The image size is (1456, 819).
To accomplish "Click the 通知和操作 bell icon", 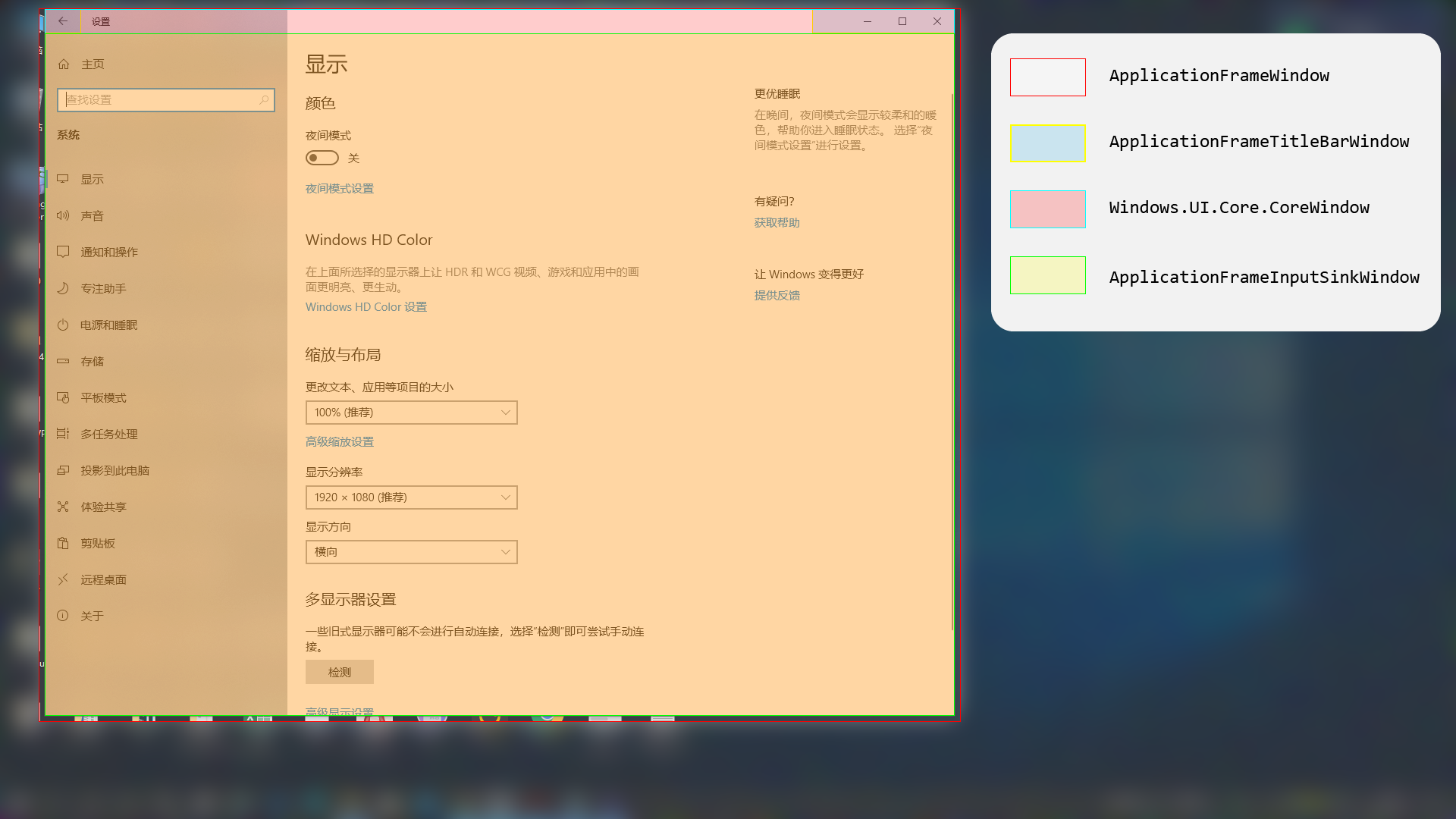I will click(x=64, y=252).
